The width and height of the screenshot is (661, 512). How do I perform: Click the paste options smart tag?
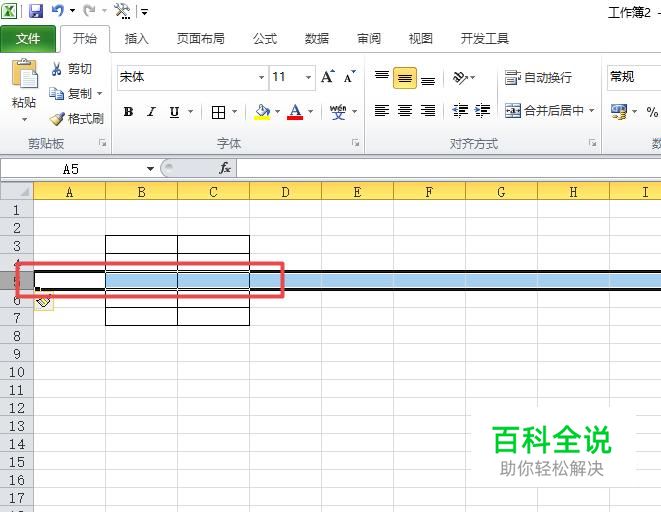click(x=44, y=301)
